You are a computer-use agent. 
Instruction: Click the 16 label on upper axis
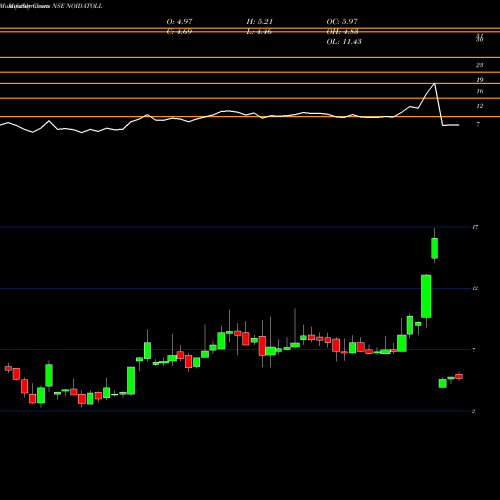tap(479, 91)
